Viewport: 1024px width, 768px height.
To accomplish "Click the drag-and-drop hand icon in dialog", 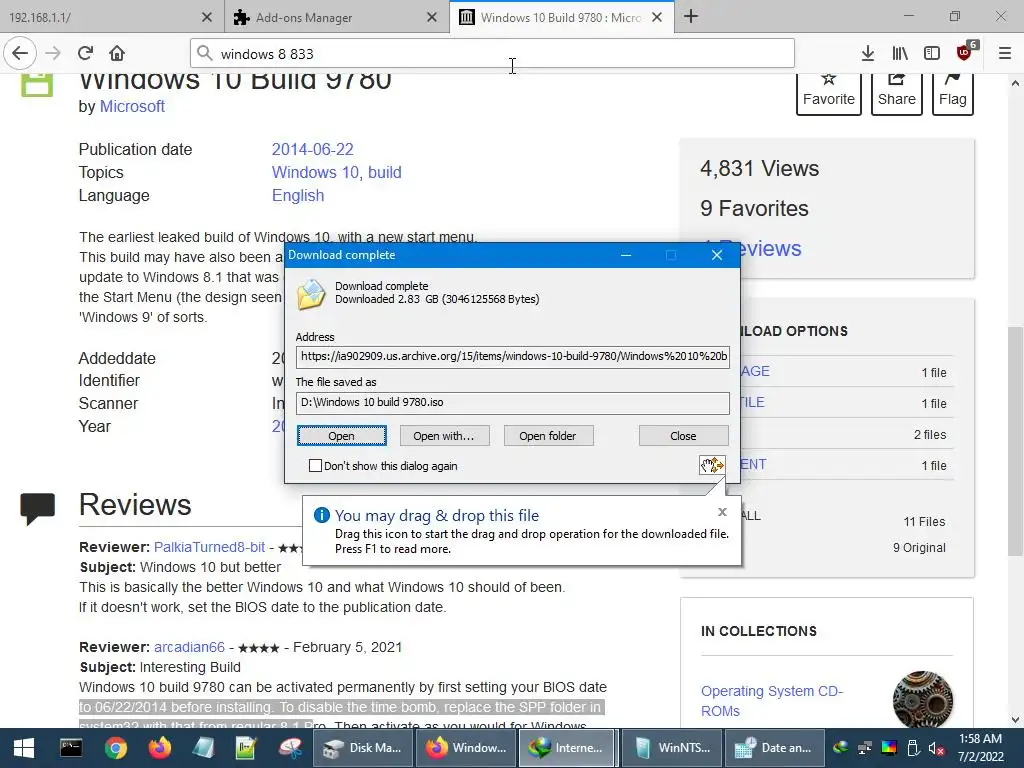I will (x=712, y=465).
